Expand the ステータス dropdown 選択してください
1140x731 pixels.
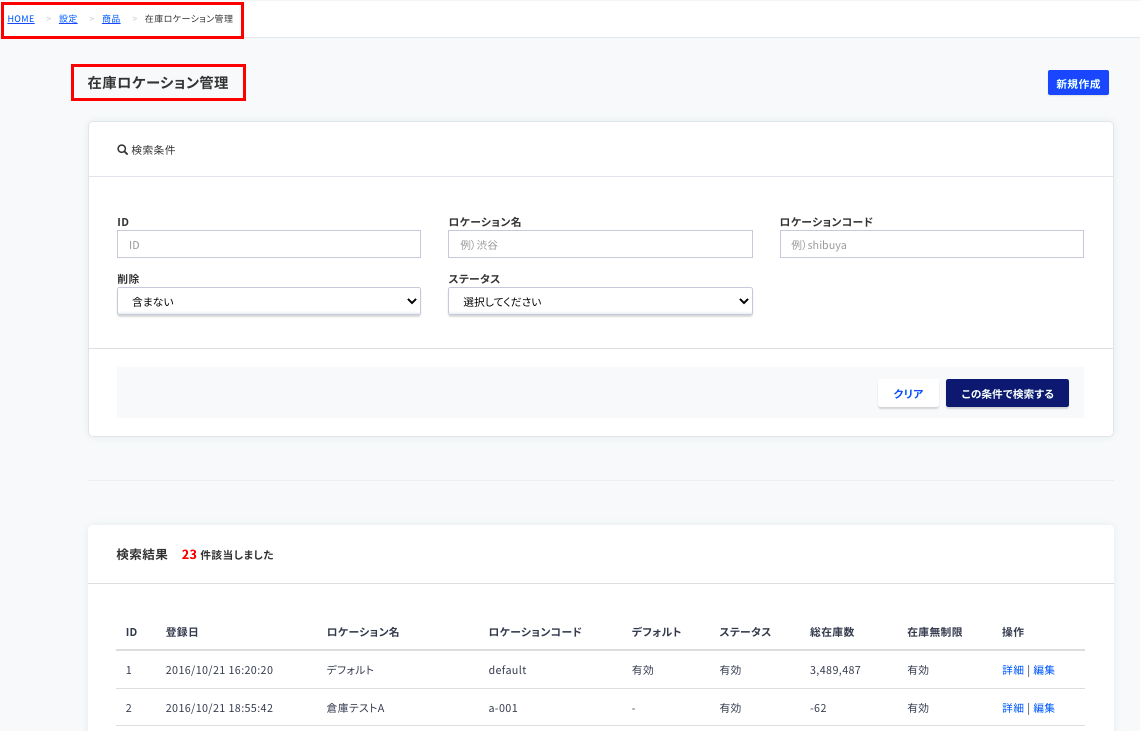click(601, 301)
